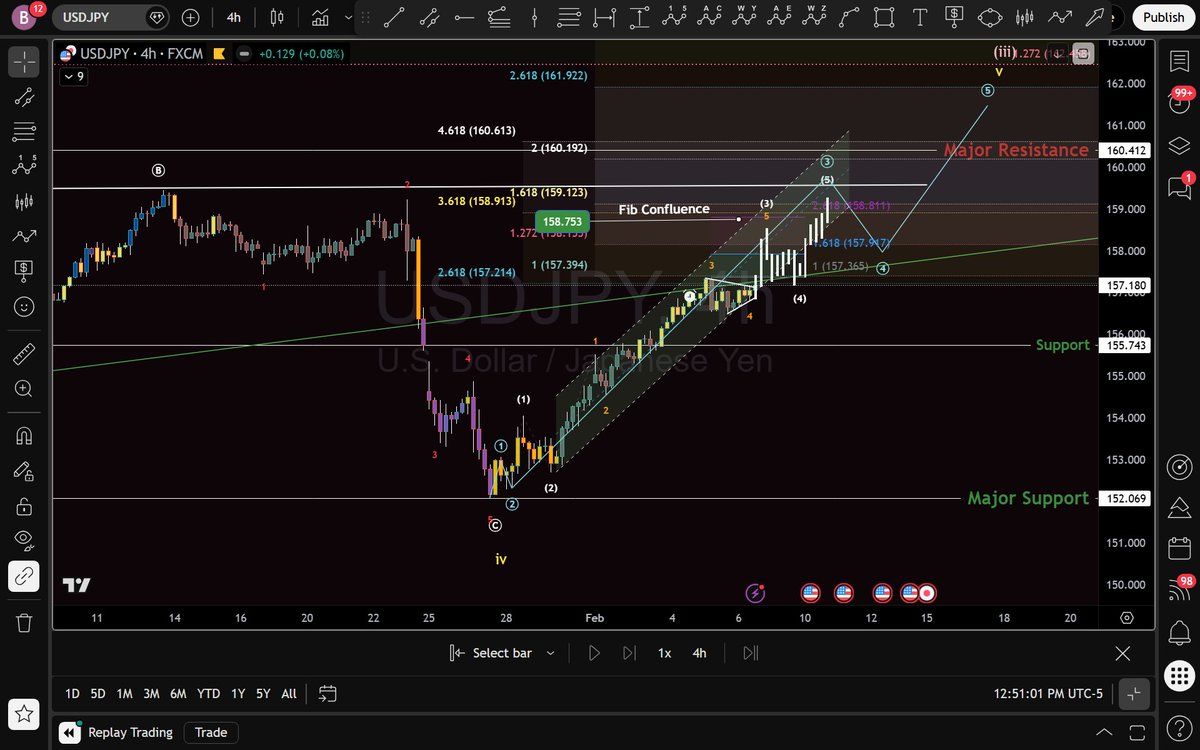
Task: Pick trend line from favorites toolbar
Action: click(x=394, y=17)
